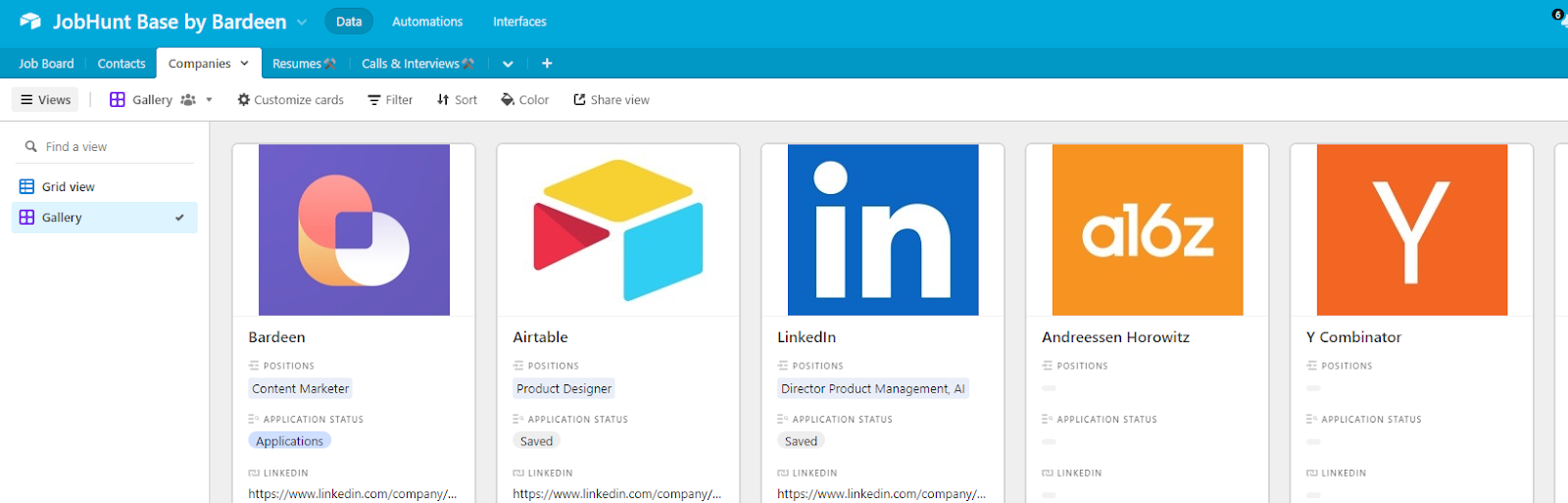Image resolution: width=1568 pixels, height=503 pixels.
Task: Open the Bardeen logo thumbnail
Action: tap(354, 230)
